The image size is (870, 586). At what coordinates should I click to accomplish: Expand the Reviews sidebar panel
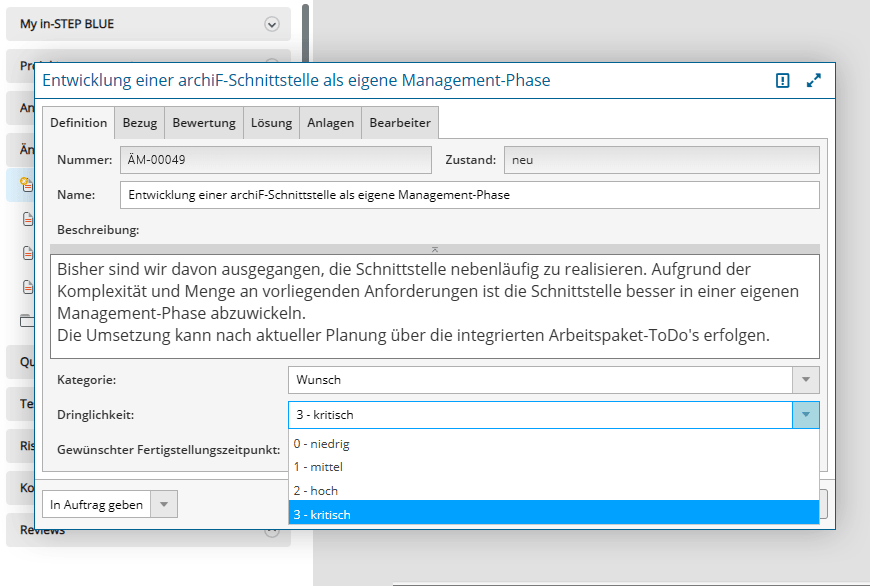tap(271, 531)
